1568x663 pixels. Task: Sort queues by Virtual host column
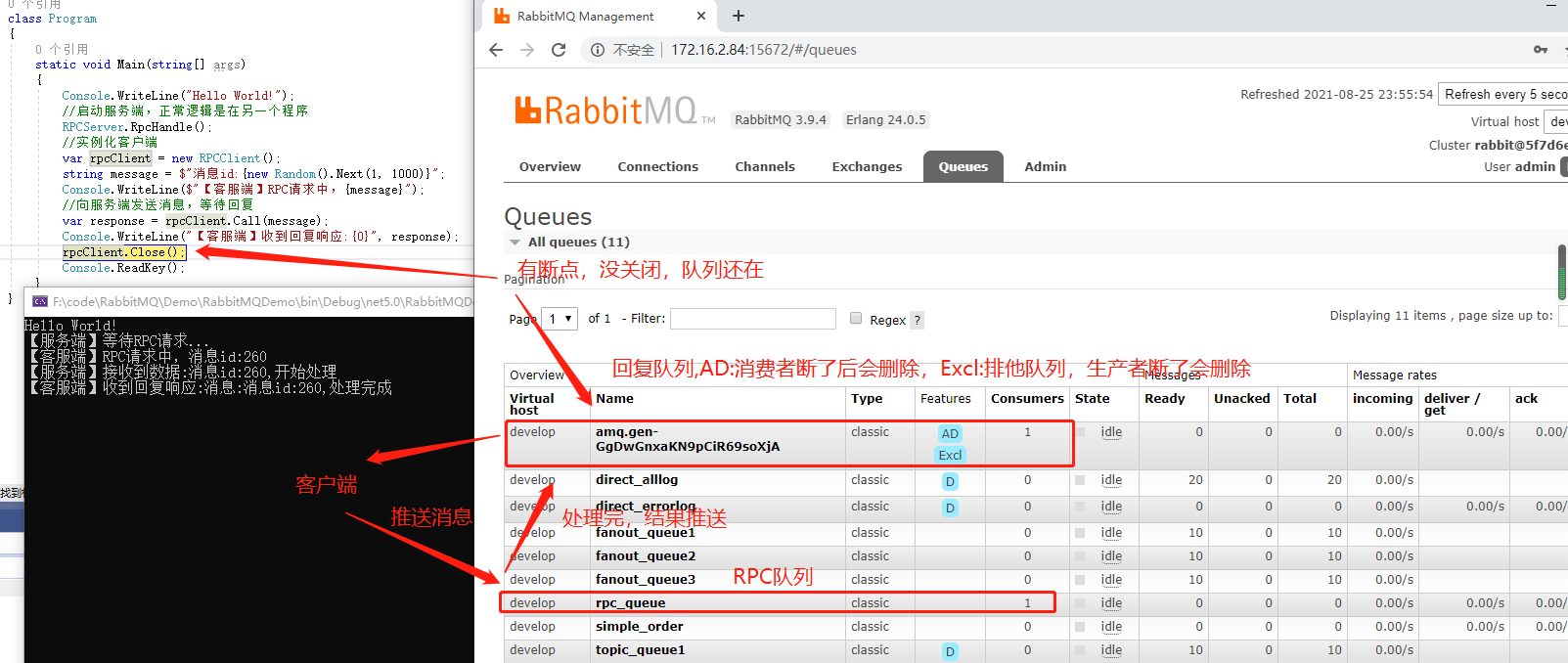532,404
